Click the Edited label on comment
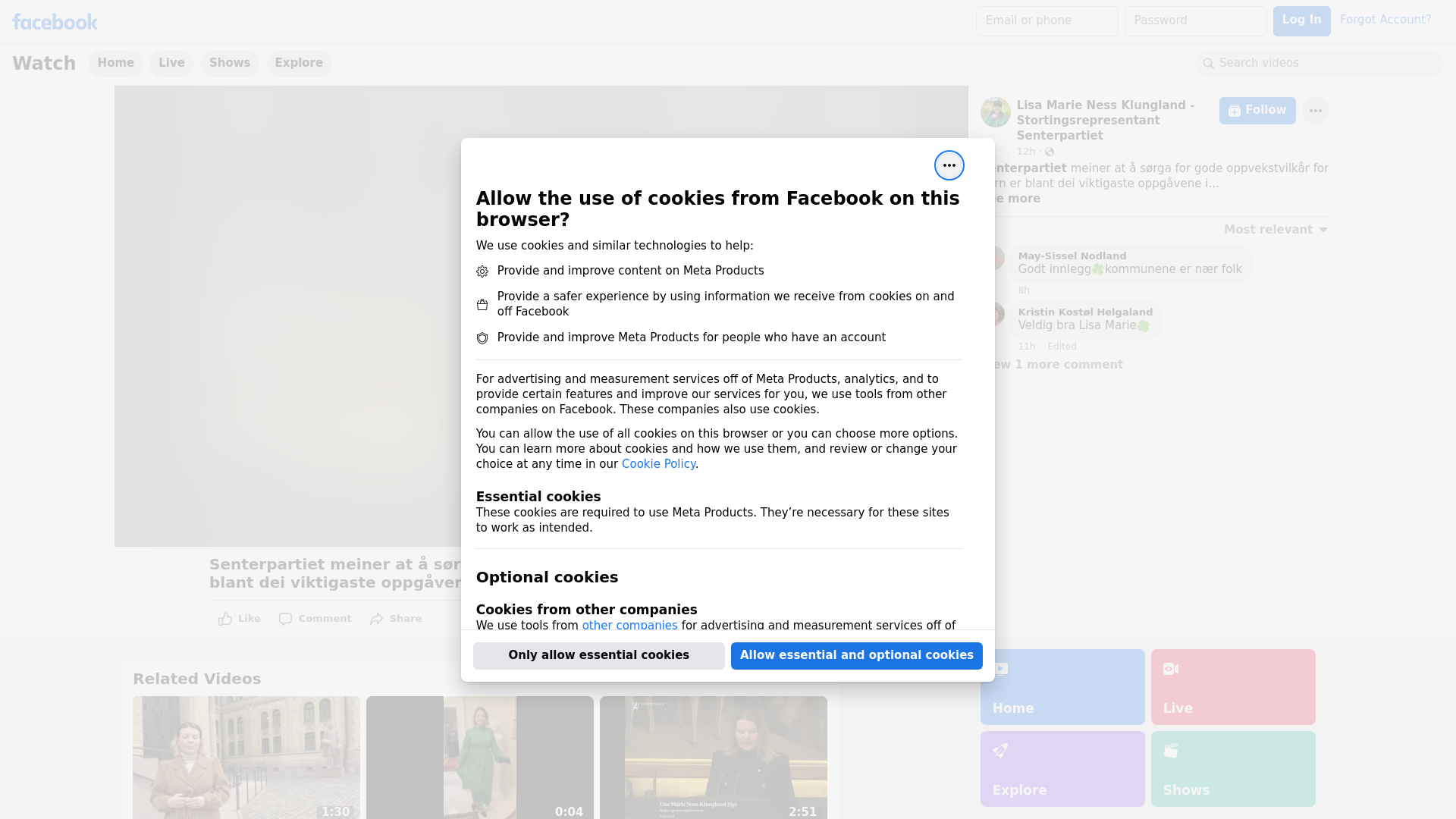The image size is (1456, 819). click(1062, 347)
